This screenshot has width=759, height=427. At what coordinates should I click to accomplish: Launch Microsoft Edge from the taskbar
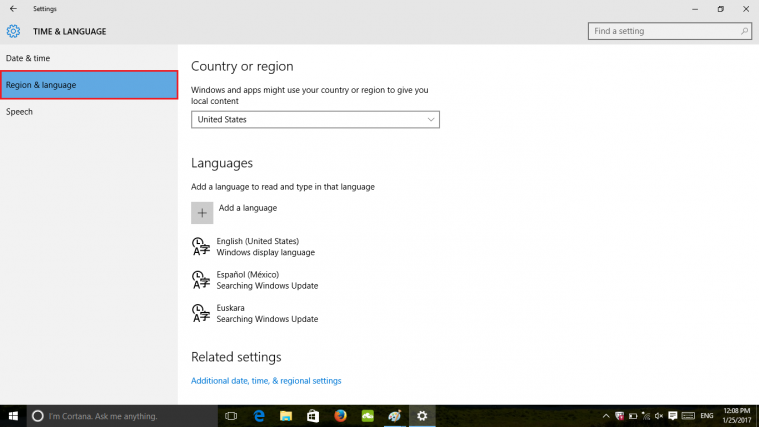tap(259, 416)
